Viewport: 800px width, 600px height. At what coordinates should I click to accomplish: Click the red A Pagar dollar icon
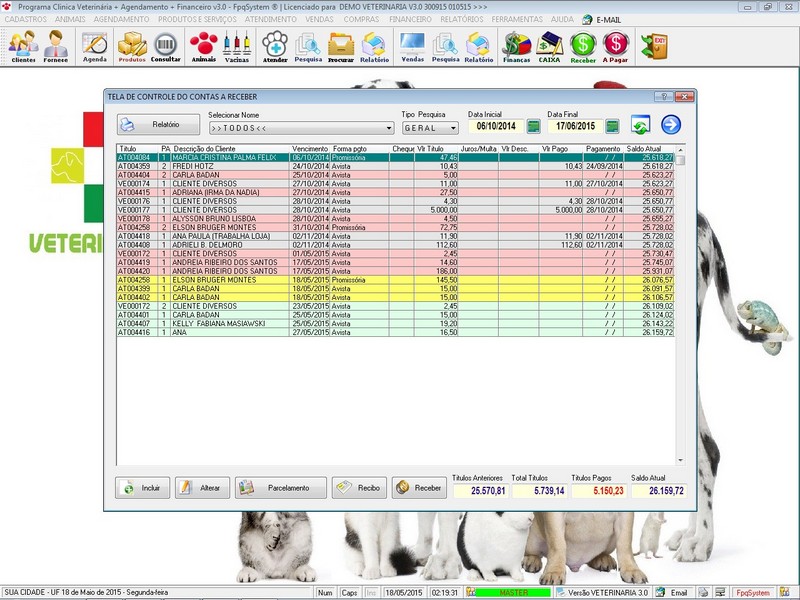[616, 46]
